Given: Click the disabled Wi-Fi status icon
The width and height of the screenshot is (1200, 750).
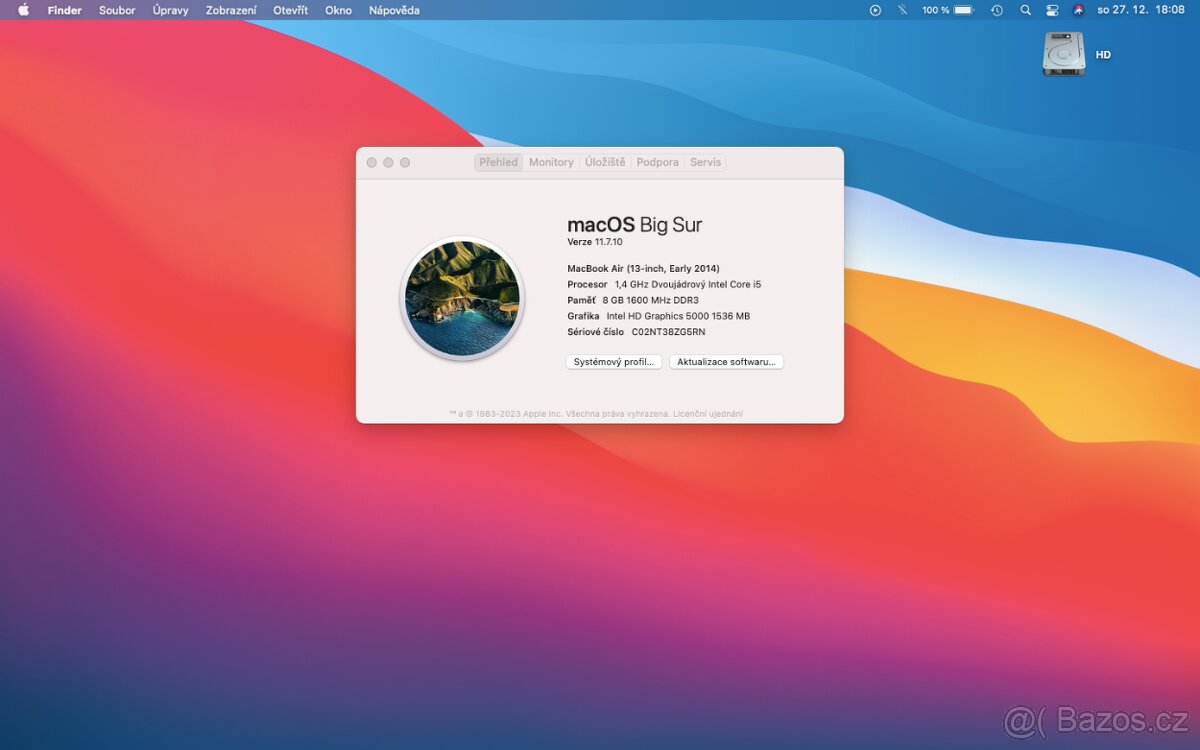Looking at the screenshot, I should 901,10.
